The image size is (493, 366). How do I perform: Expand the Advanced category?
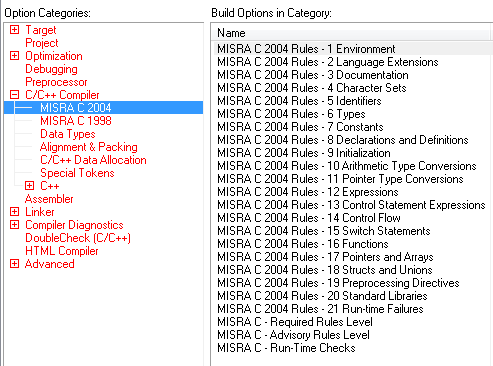pos(14,264)
